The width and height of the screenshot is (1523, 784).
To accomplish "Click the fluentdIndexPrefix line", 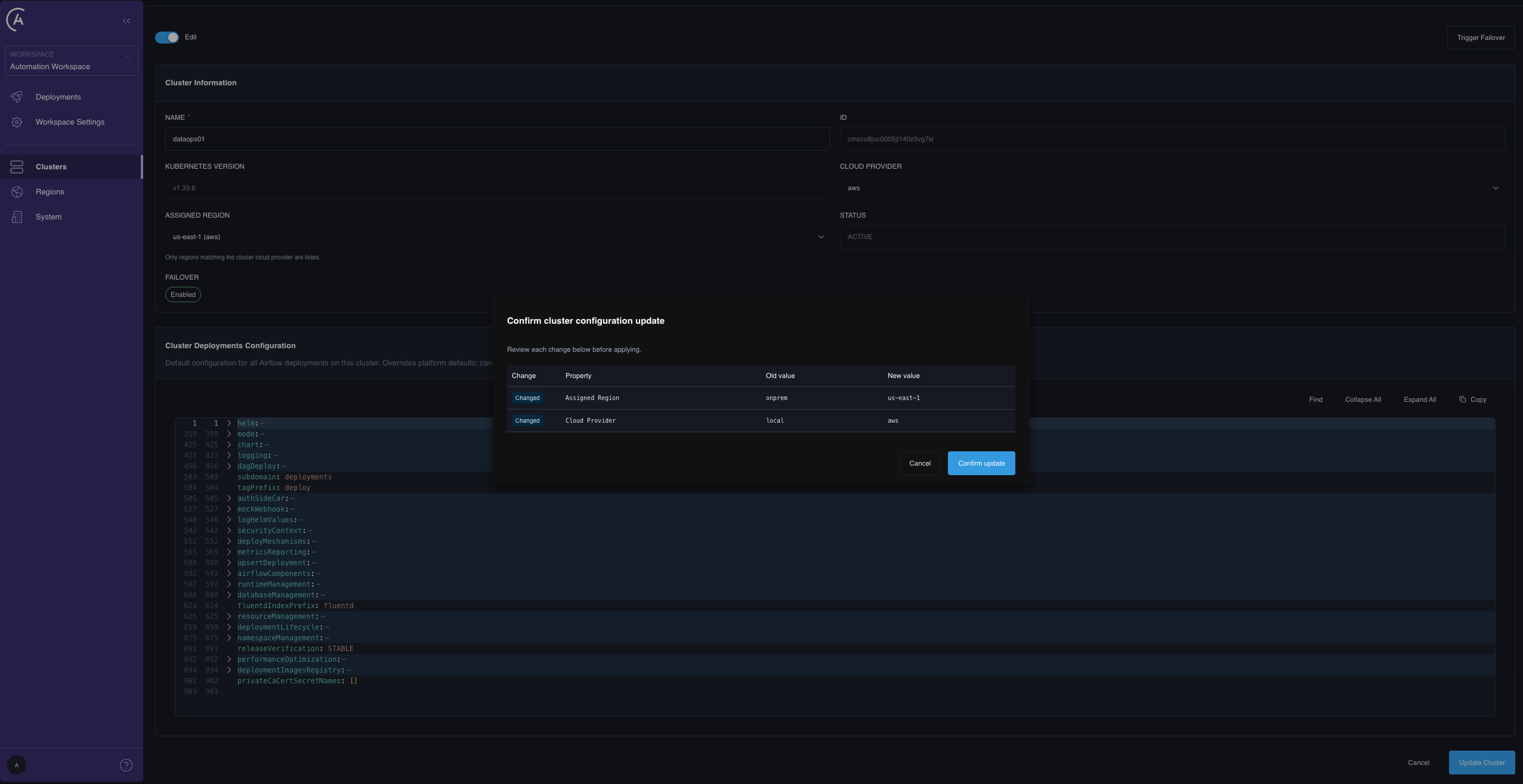I will pyautogui.click(x=295, y=606).
